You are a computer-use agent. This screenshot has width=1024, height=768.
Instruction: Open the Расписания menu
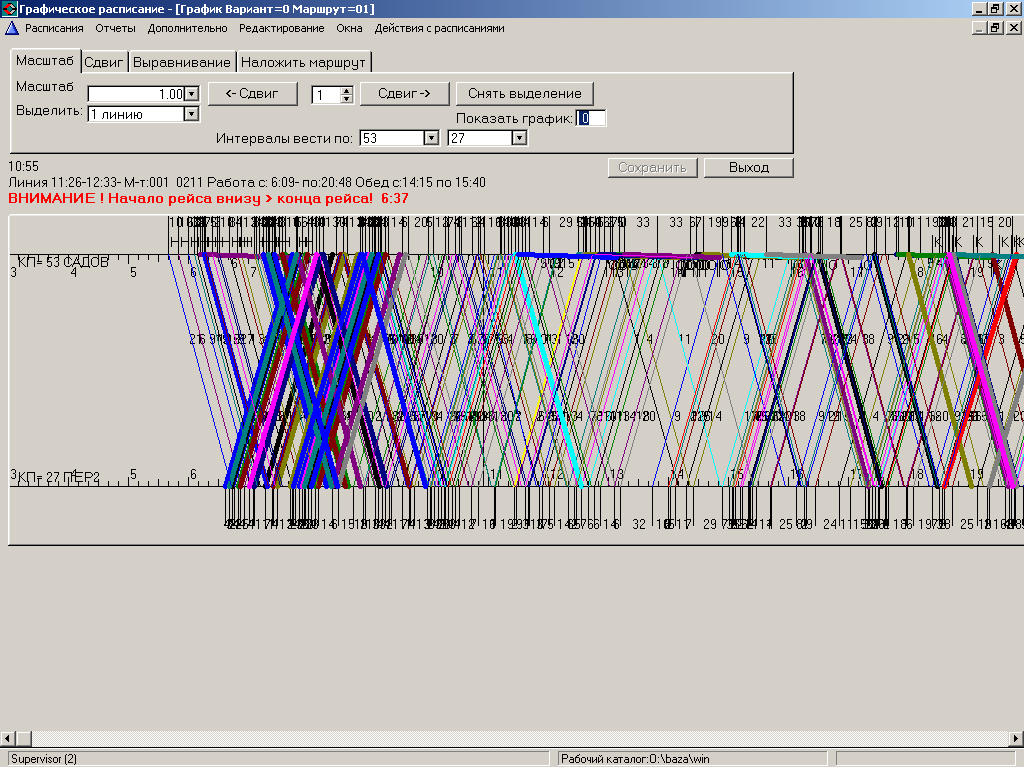point(54,28)
